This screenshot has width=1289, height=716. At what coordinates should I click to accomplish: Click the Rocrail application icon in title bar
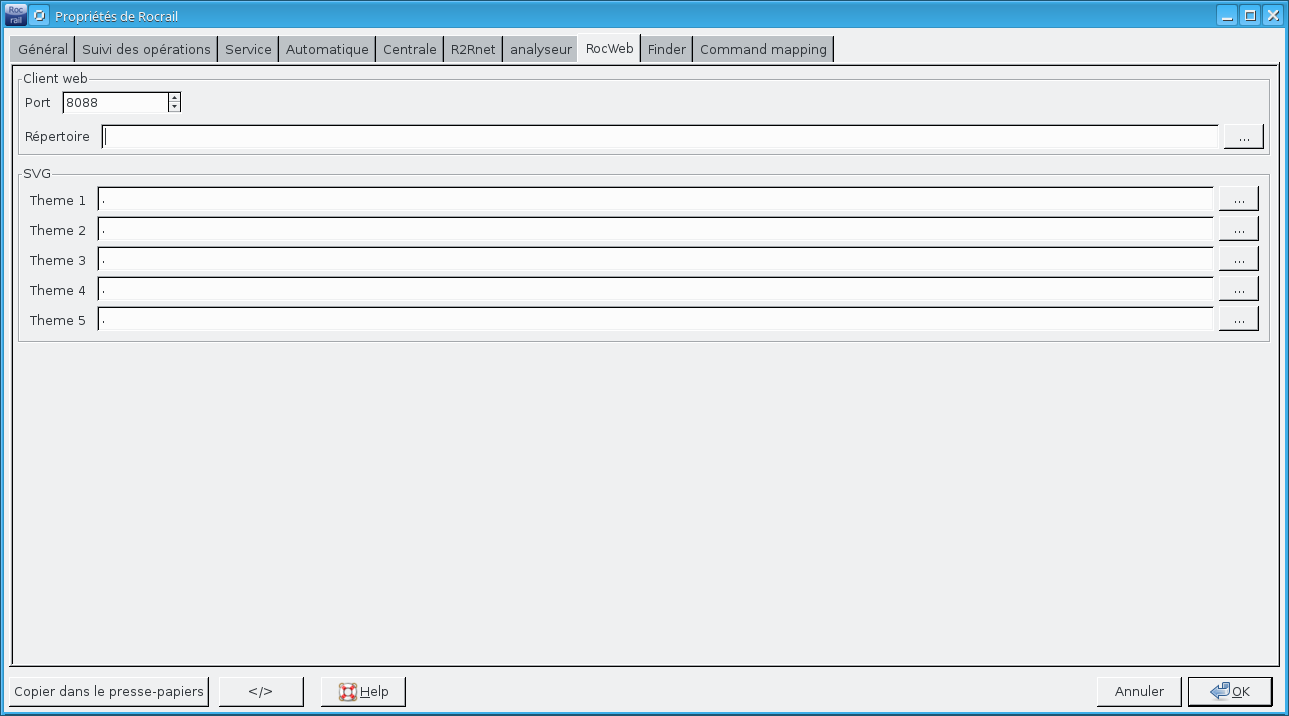click(15, 15)
